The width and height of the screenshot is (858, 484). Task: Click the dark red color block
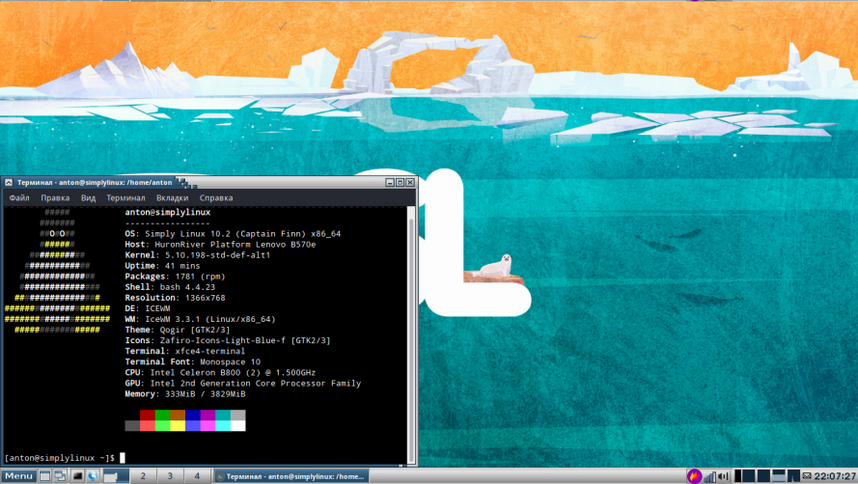click(147, 415)
